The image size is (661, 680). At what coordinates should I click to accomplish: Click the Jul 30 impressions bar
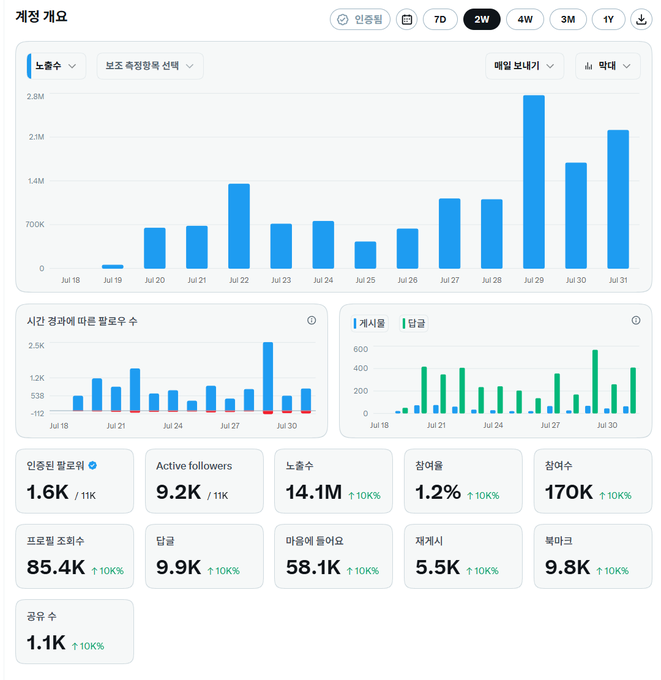576,216
